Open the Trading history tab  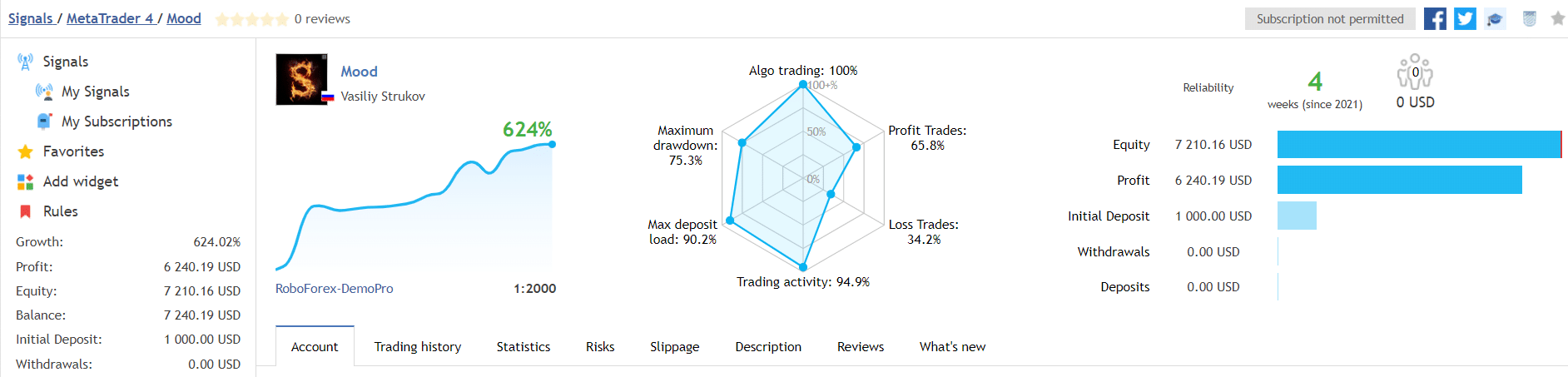[x=418, y=346]
